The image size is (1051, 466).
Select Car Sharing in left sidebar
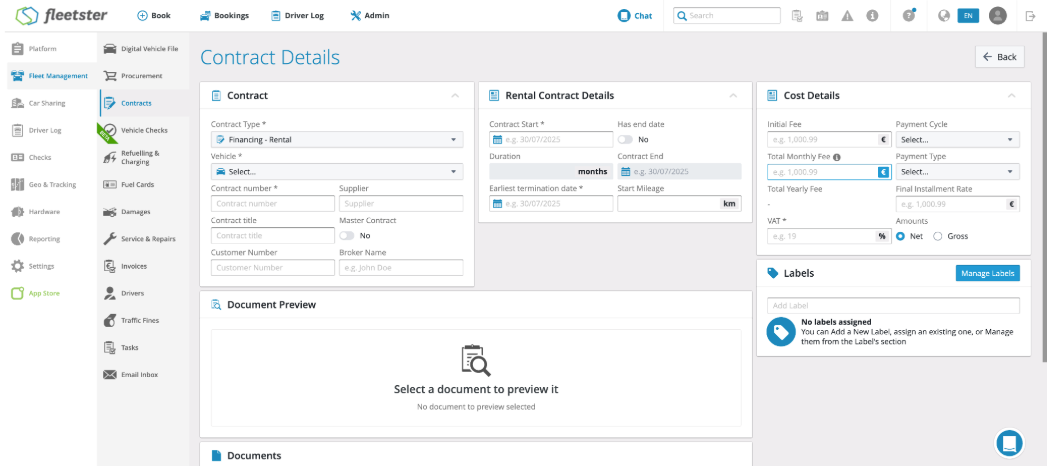coord(48,103)
